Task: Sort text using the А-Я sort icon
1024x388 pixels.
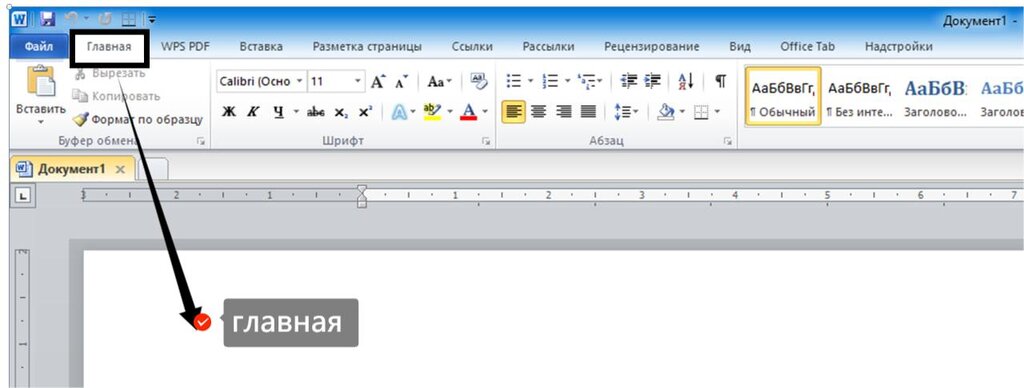Action: (x=686, y=81)
